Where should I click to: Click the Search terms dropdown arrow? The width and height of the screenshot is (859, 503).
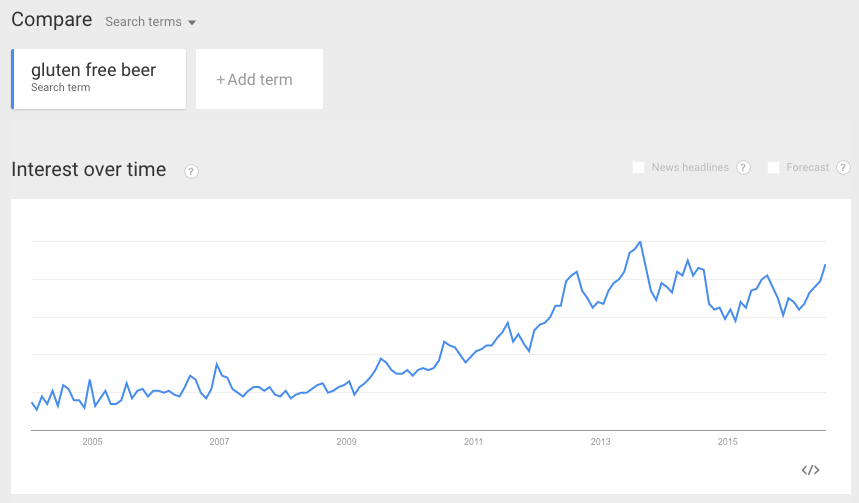click(192, 22)
